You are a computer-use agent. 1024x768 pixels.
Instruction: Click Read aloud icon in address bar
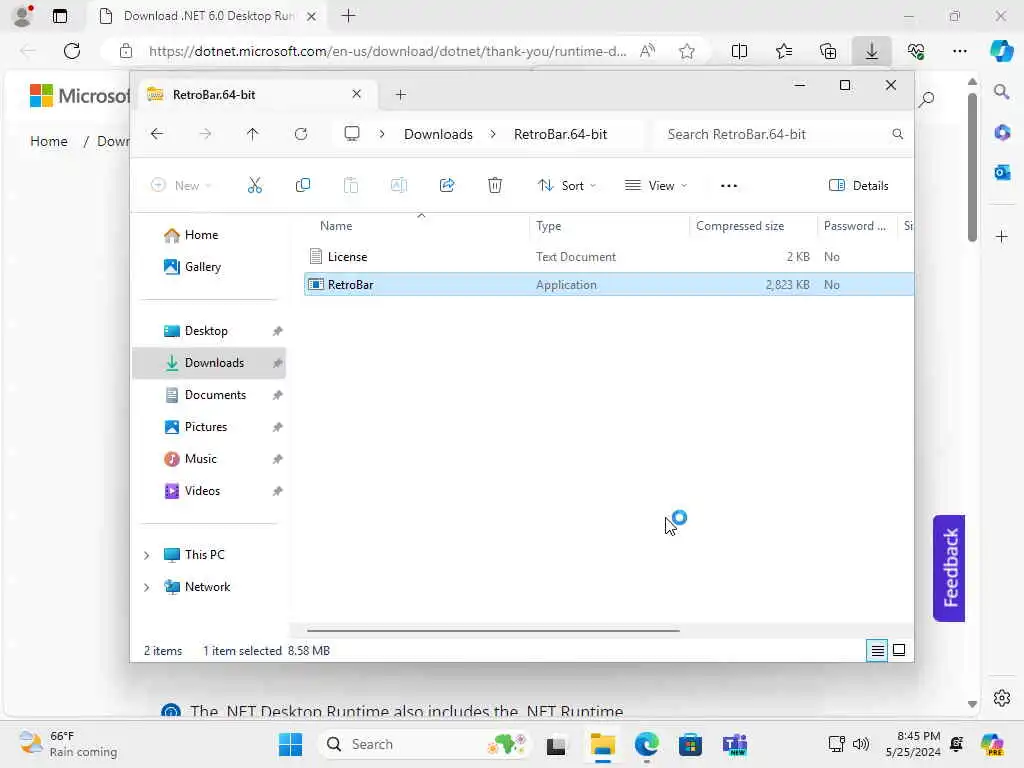point(647,51)
